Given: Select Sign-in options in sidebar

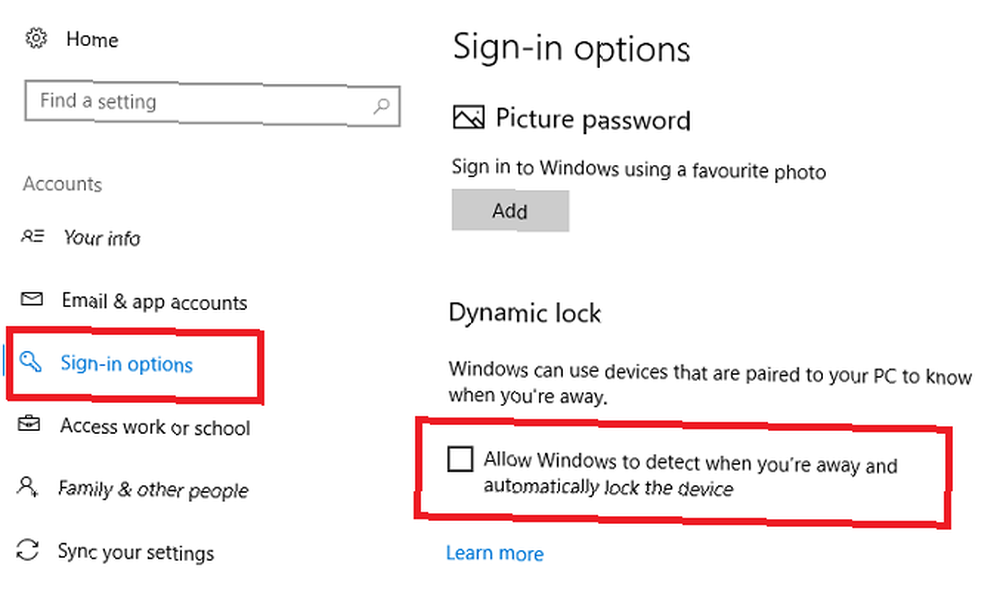Looking at the screenshot, I should click(126, 363).
